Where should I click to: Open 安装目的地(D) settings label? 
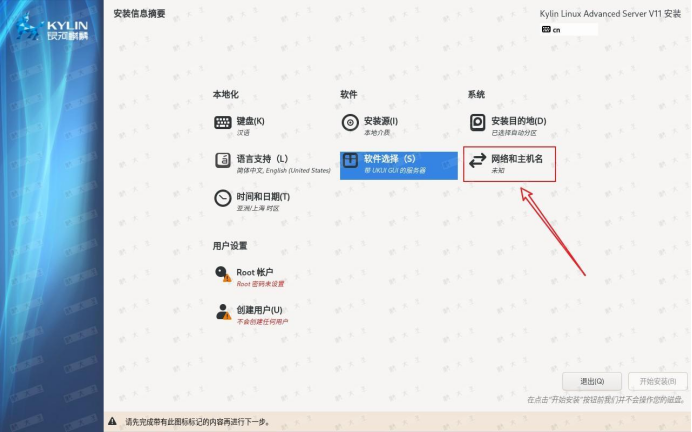coord(519,121)
